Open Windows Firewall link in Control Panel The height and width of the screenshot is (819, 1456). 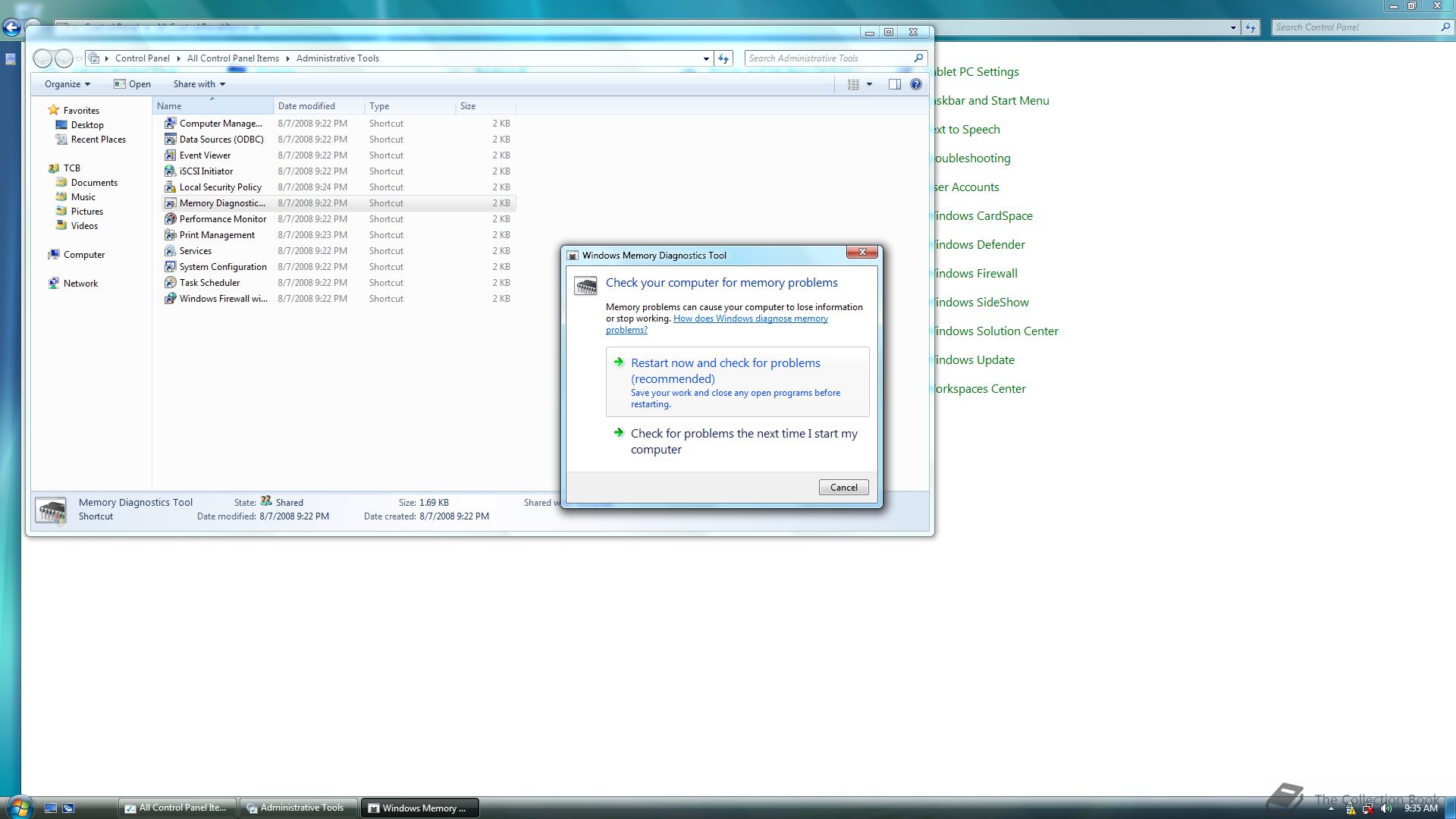coord(975,274)
